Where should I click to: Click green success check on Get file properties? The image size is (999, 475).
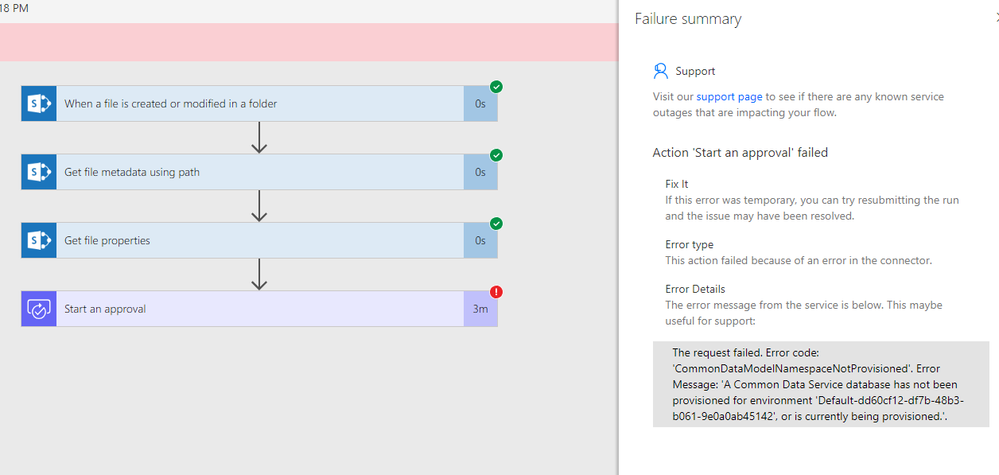pos(496,223)
